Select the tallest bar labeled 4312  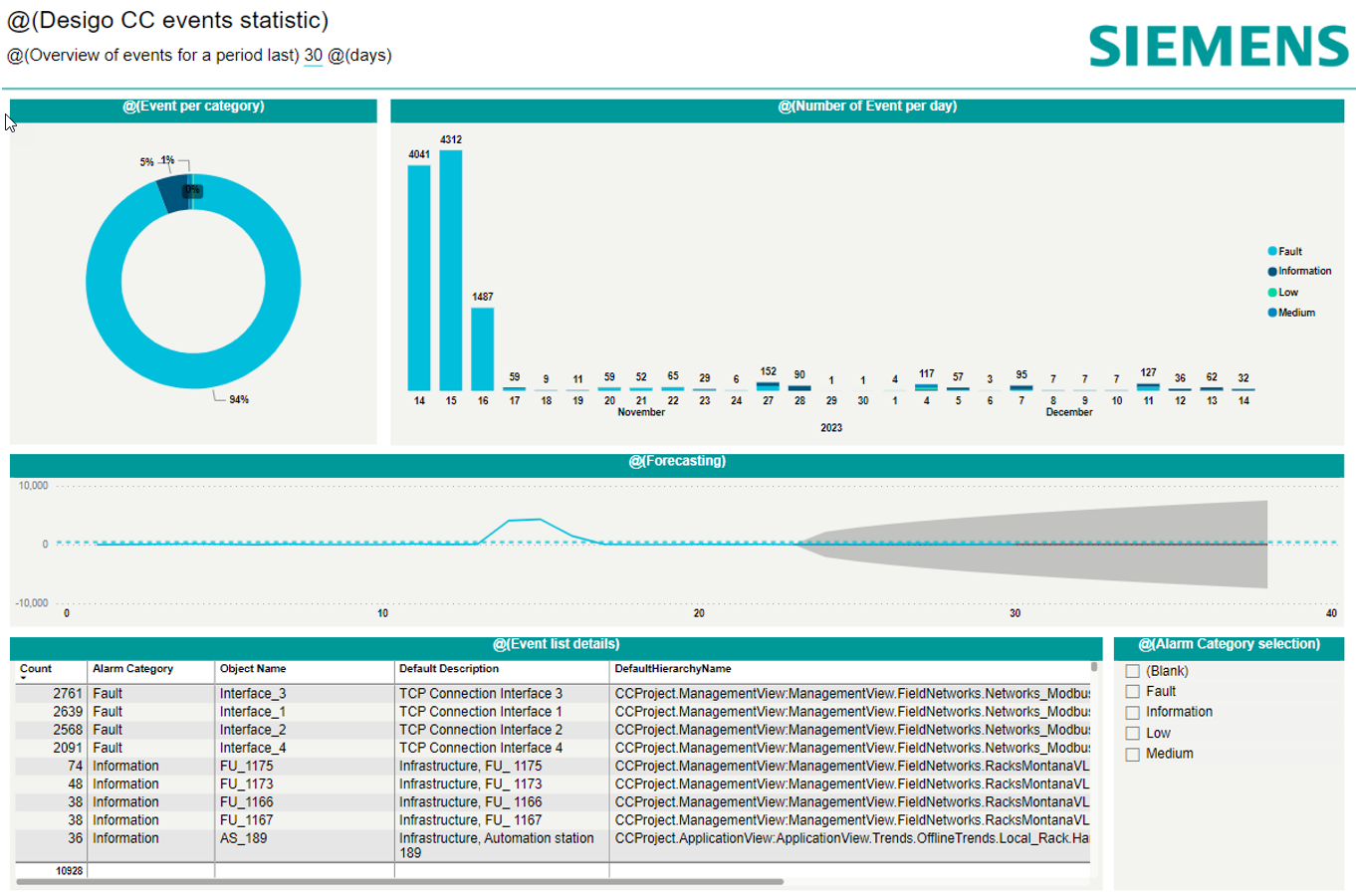pos(451,269)
